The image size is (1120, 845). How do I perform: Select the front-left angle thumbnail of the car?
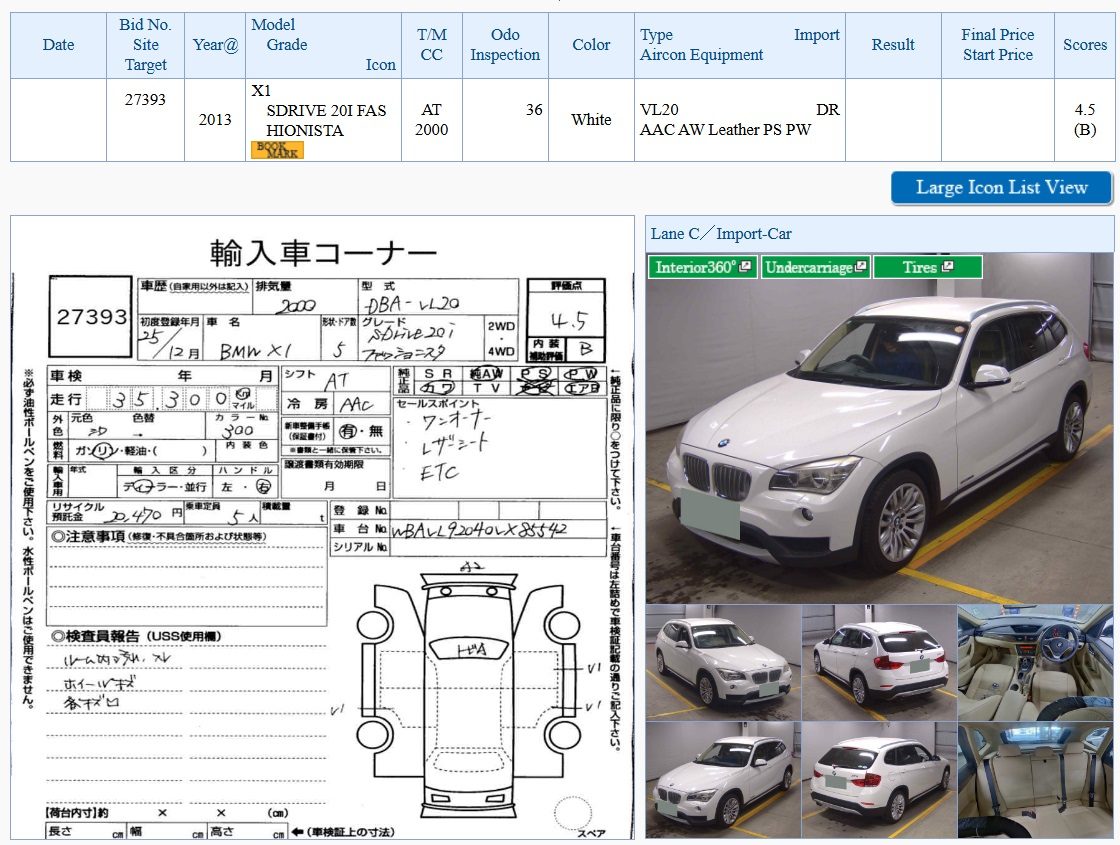point(723,662)
